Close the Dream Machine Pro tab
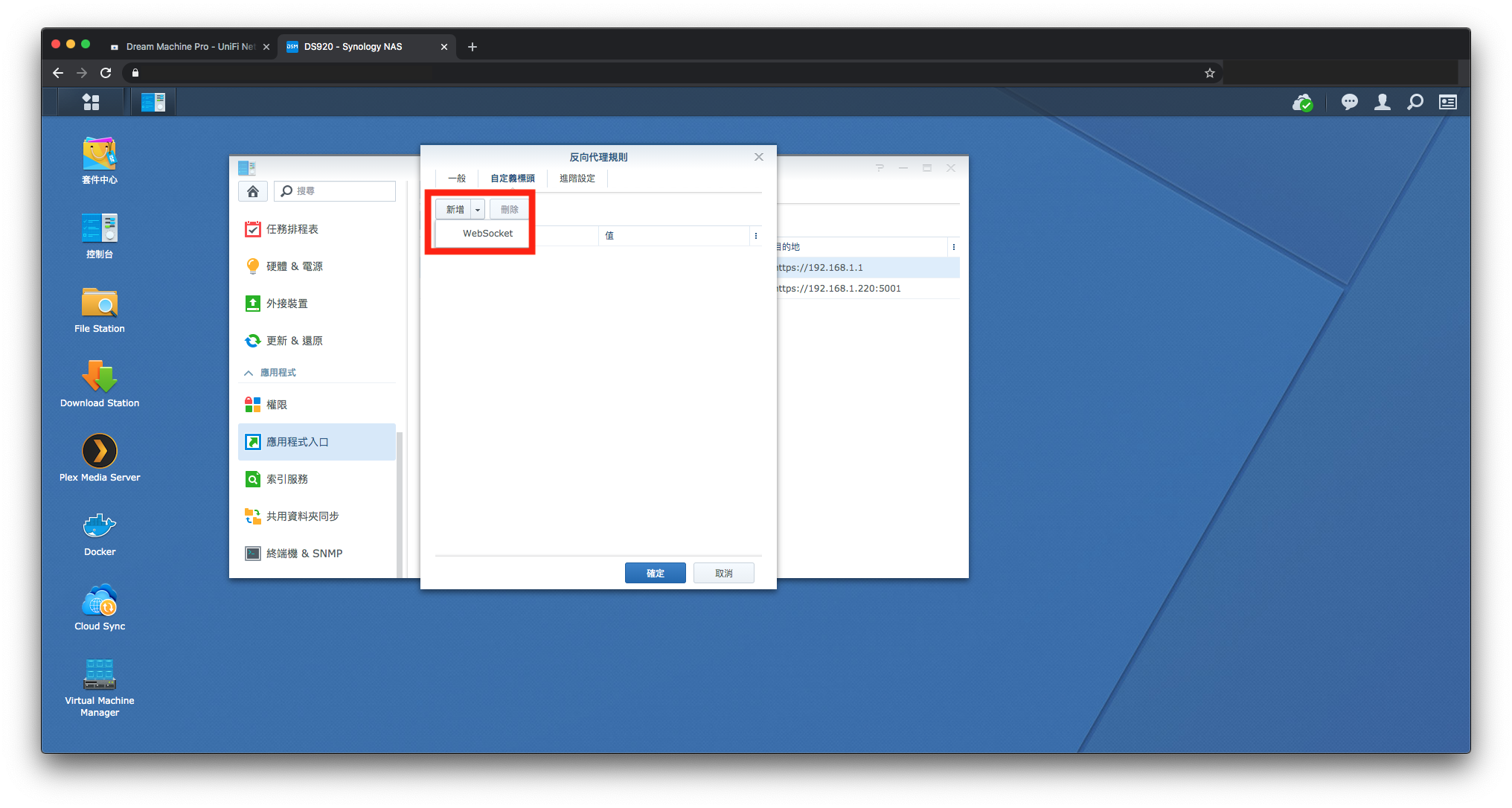Viewport: 1512px width, 808px height. coord(266,47)
